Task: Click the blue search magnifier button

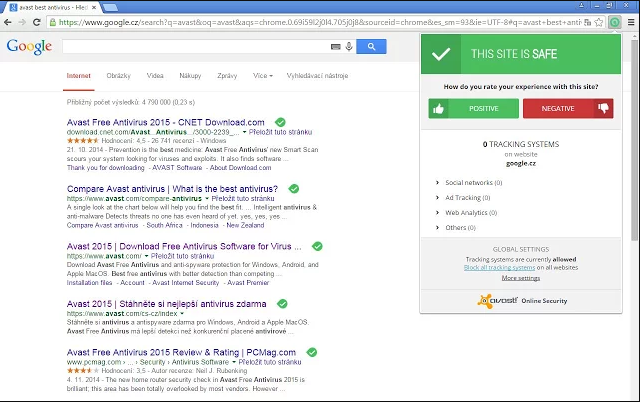Action: point(371,47)
